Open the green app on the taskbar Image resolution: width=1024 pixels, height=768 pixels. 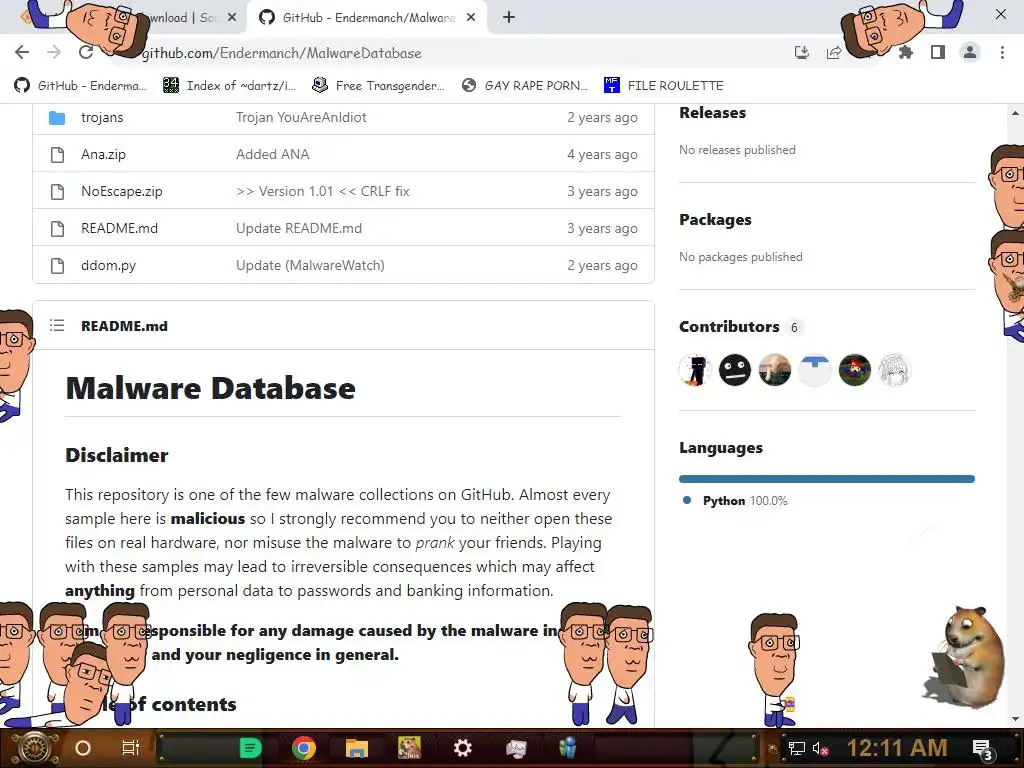pyautogui.click(x=250, y=748)
